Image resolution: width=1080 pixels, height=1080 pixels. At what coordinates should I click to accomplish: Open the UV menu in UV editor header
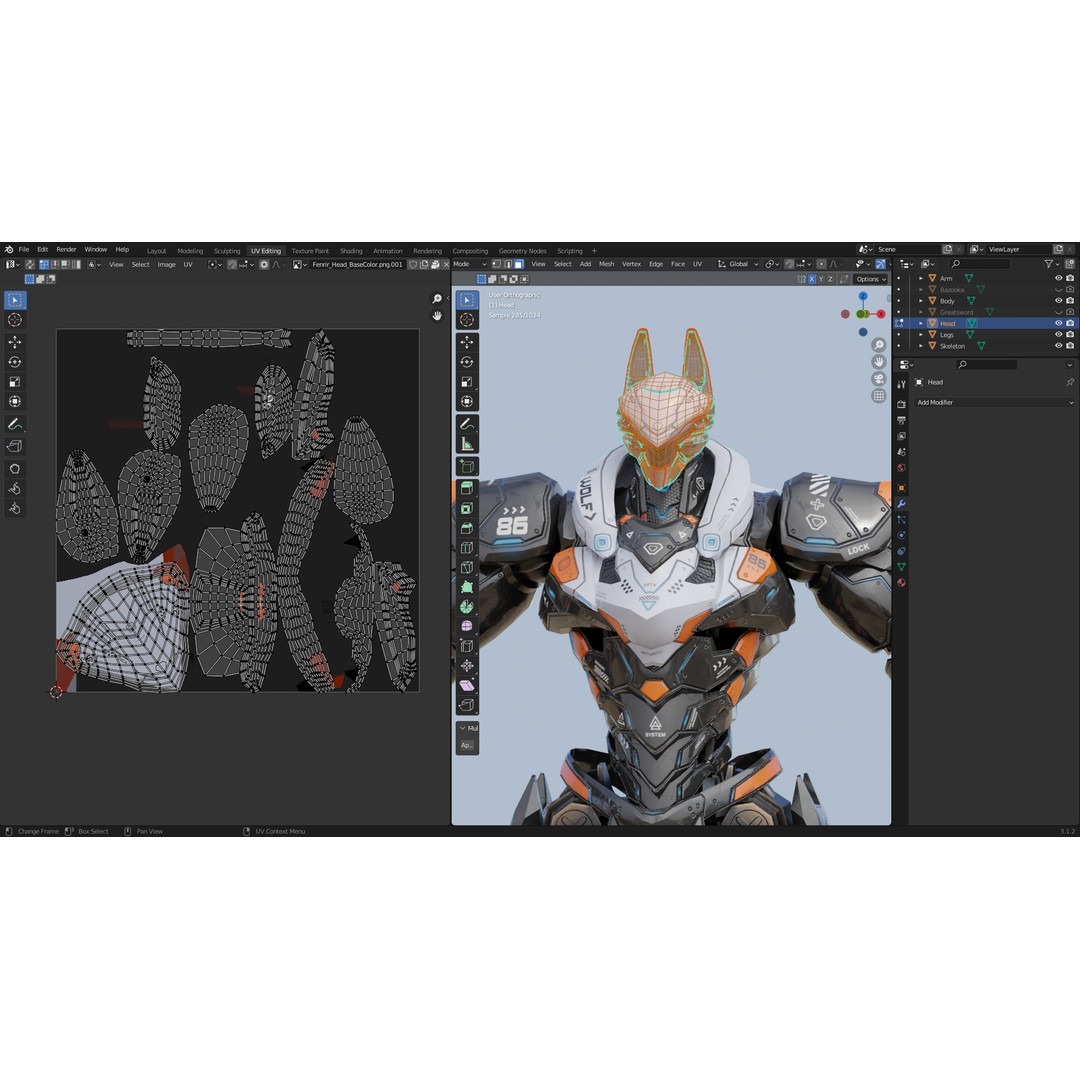[188, 264]
